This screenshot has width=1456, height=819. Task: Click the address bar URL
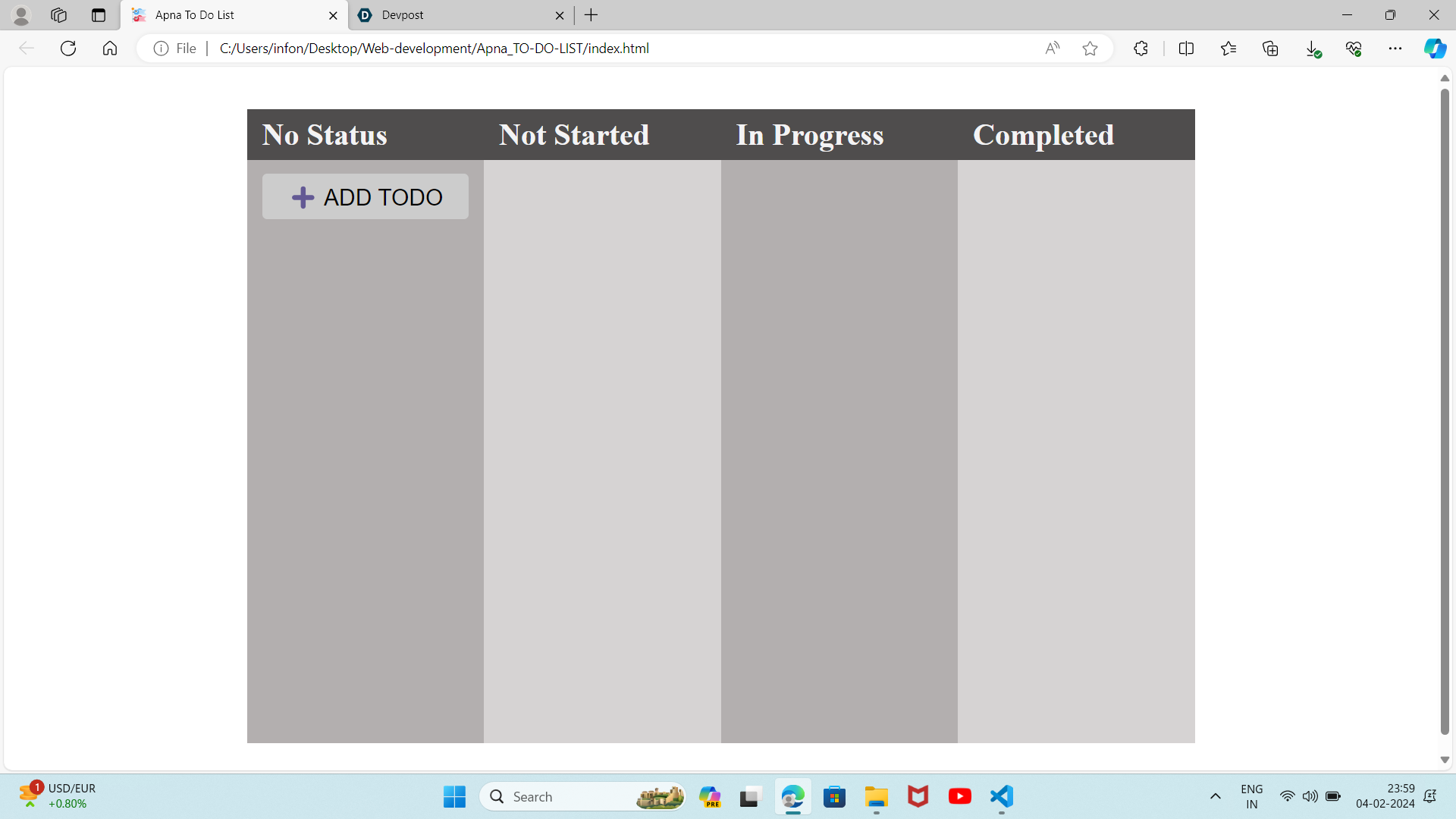click(434, 49)
